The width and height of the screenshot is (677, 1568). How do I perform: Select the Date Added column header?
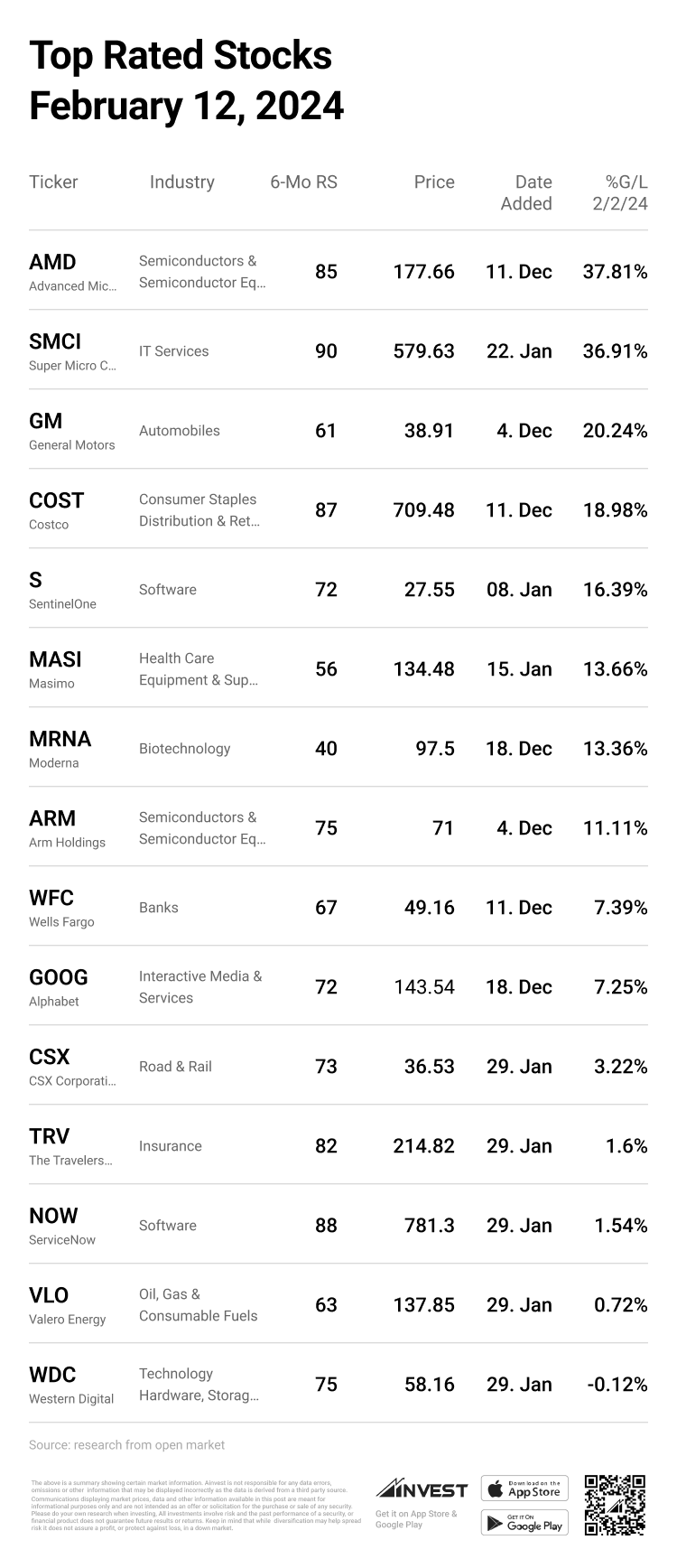(x=526, y=193)
